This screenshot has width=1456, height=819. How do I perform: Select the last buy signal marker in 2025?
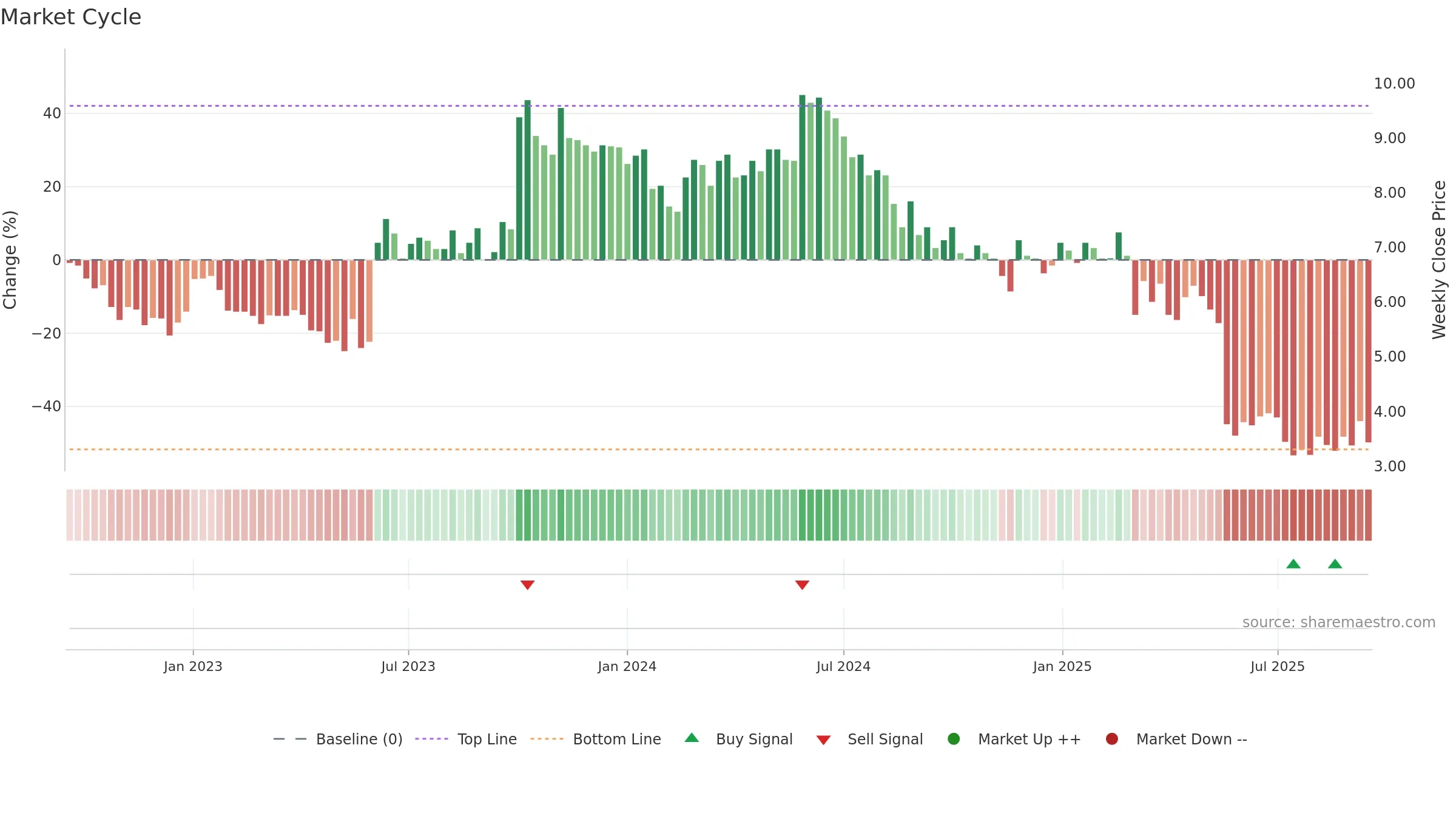tap(1335, 564)
